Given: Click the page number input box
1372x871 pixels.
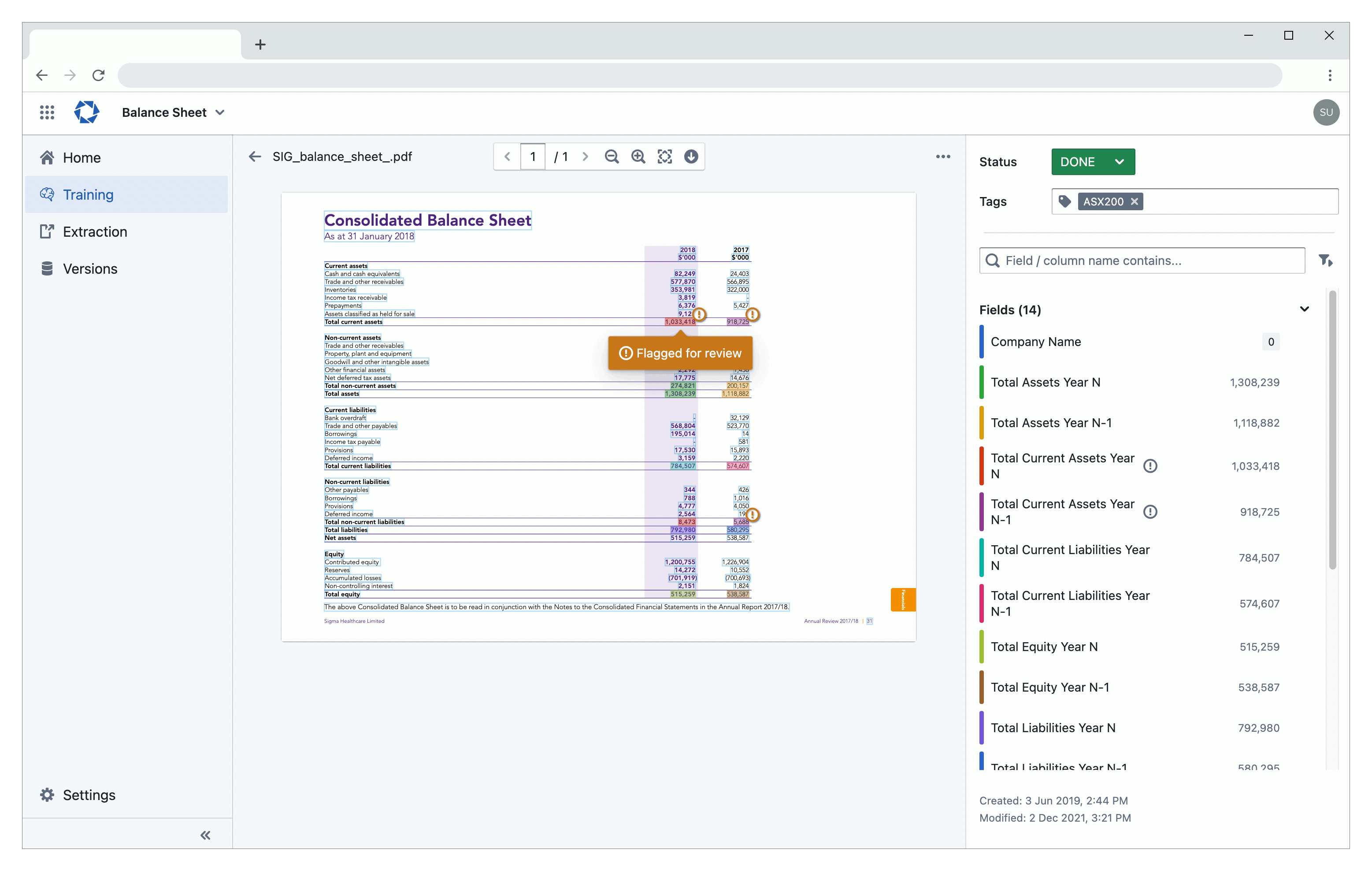Looking at the screenshot, I should click(532, 156).
